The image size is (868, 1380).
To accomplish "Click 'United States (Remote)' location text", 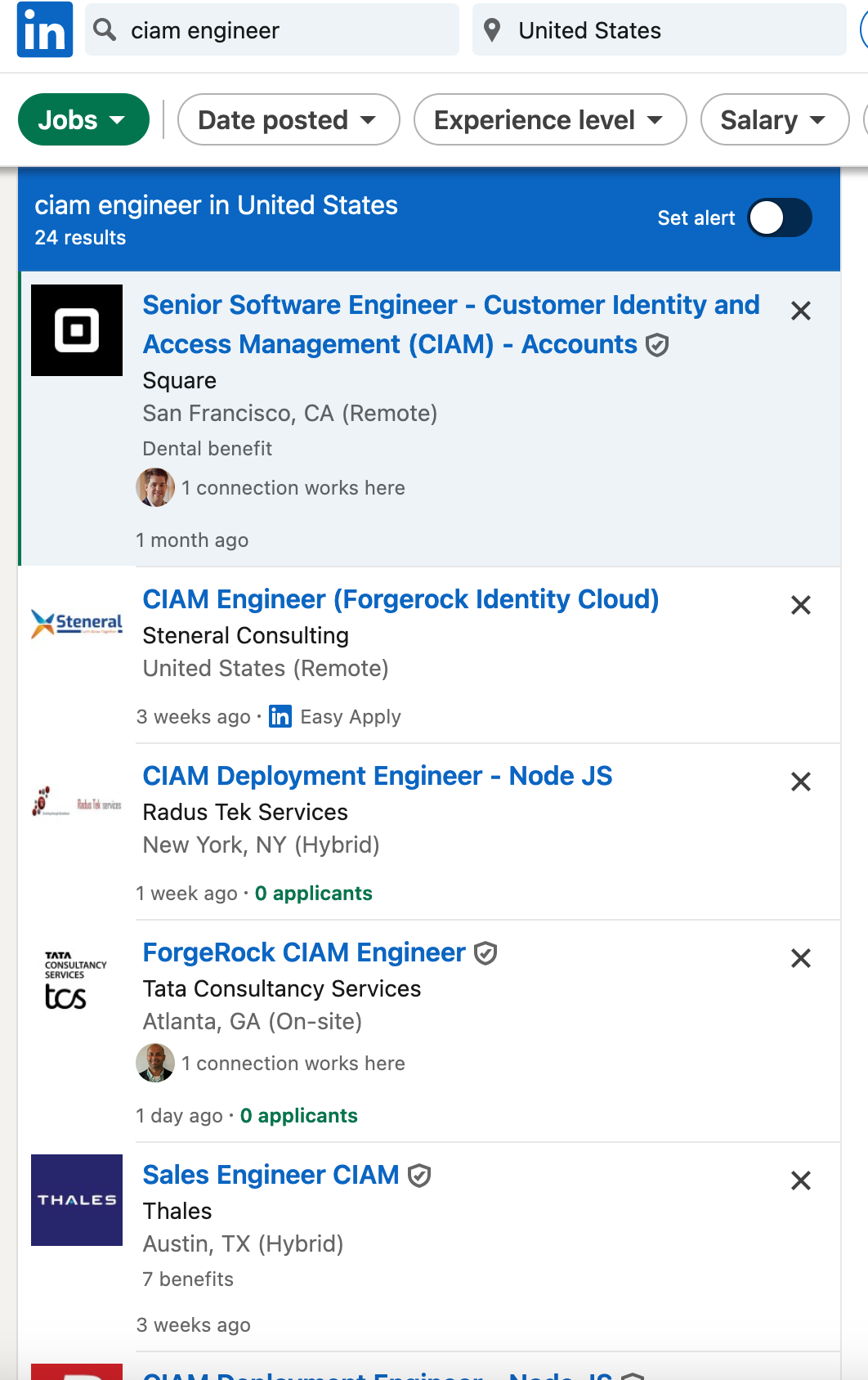I will [x=266, y=669].
